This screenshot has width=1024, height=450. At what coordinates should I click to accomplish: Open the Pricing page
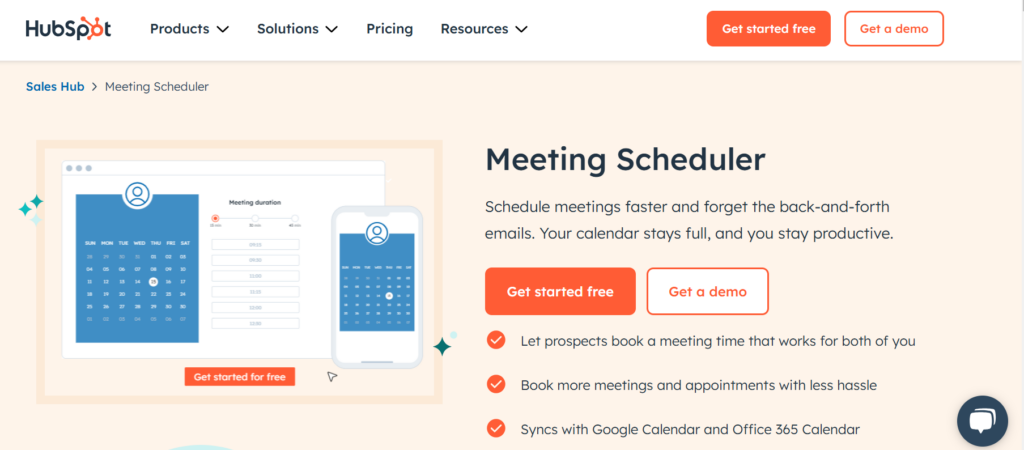point(389,29)
